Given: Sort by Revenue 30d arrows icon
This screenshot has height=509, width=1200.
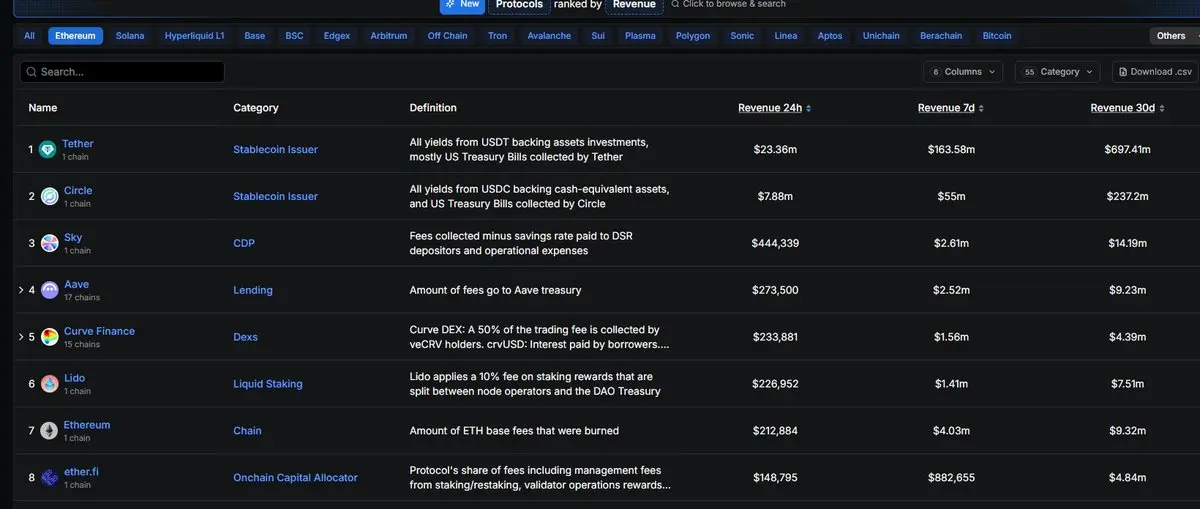Looking at the screenshot, I should click(x=1161, y=108).
